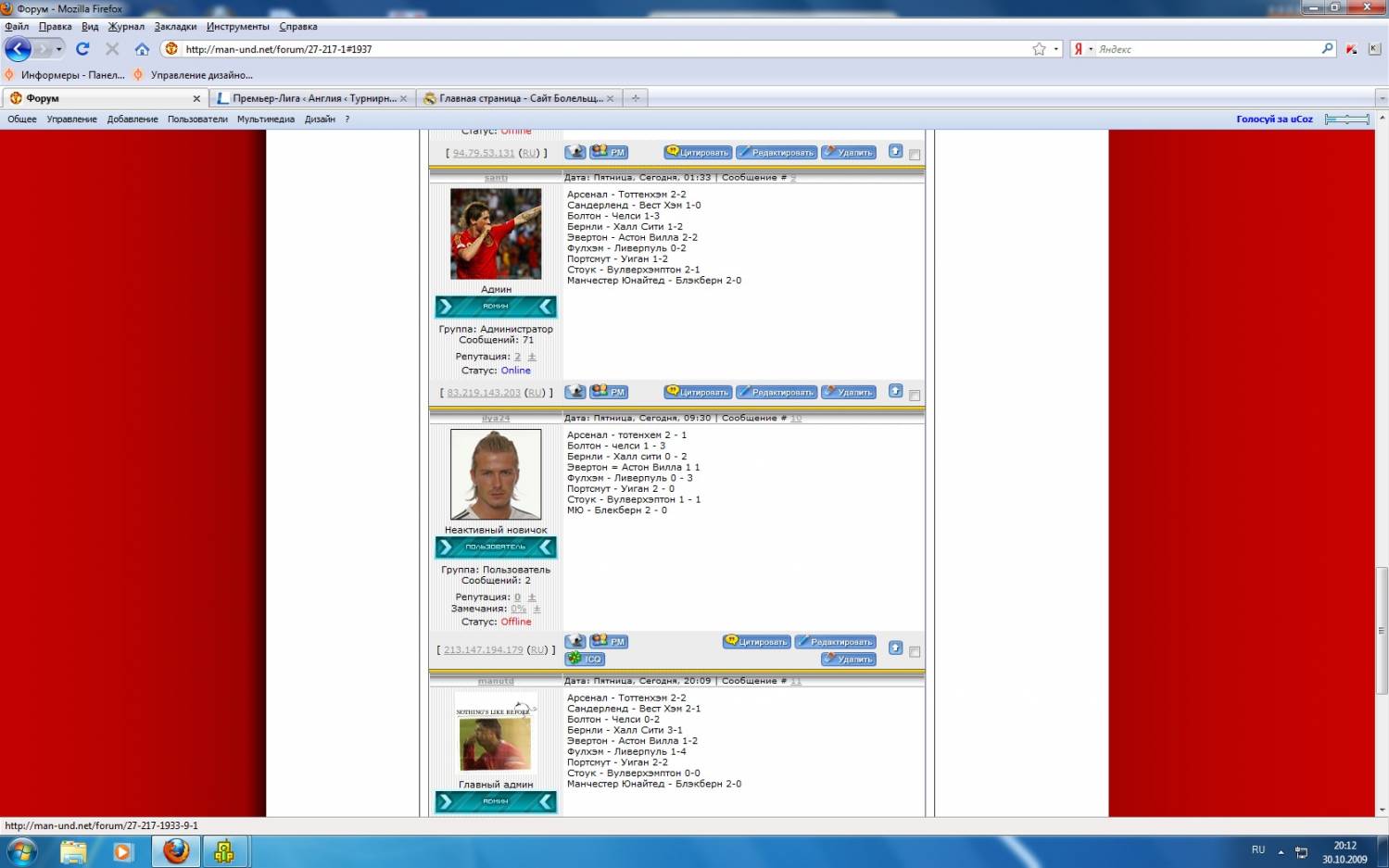
Task: Open the Закладки menu
Action: click(x=175, y=26)
